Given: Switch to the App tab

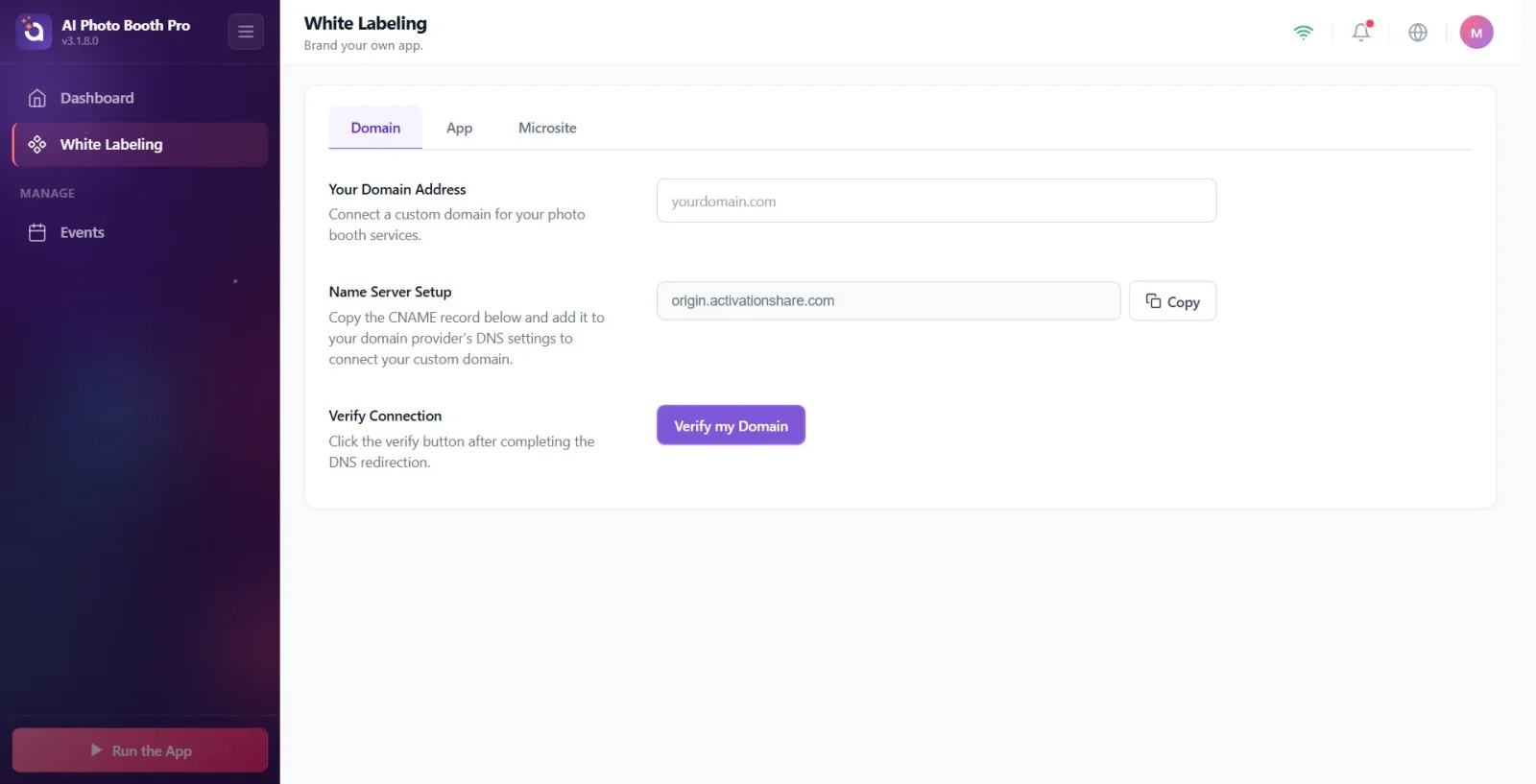Looking at the screenshot, I should (x=459, y=128).
